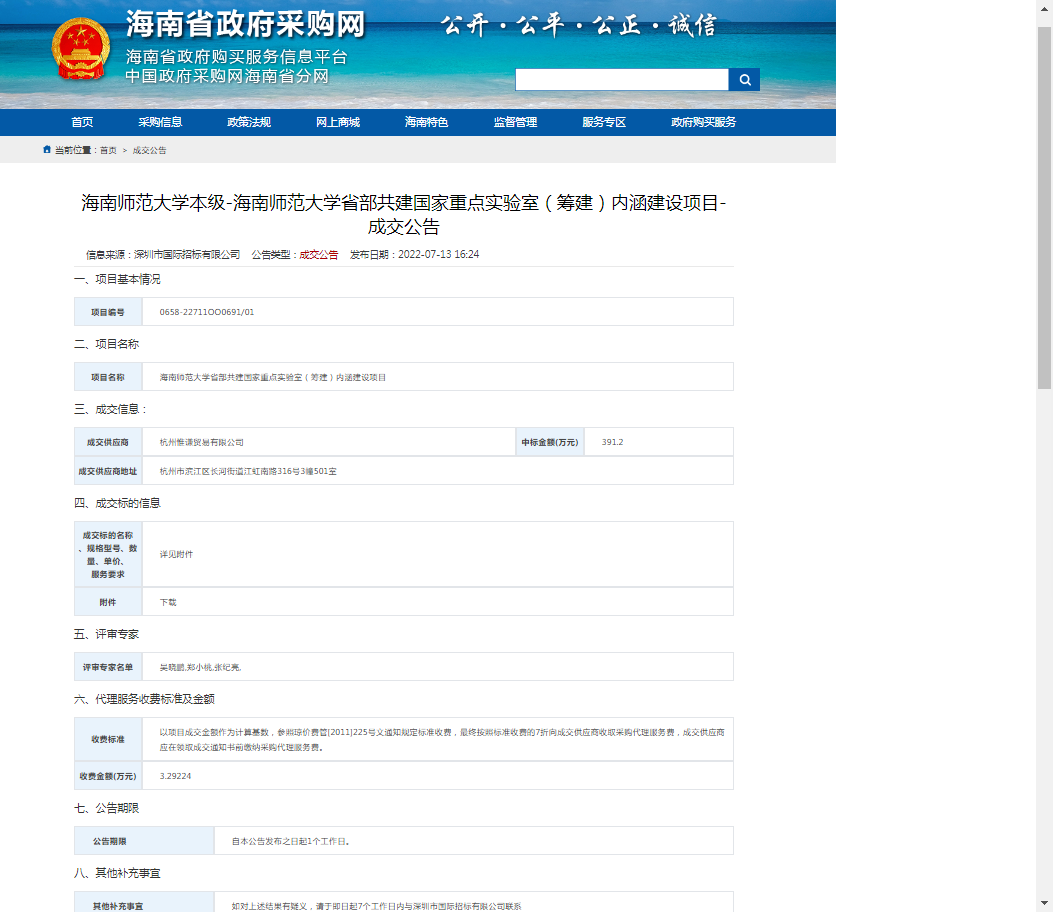This screenshot has width=1053, height=912.
Task: Open the 服务专区 navigation menu
Action: pos(604,122)
